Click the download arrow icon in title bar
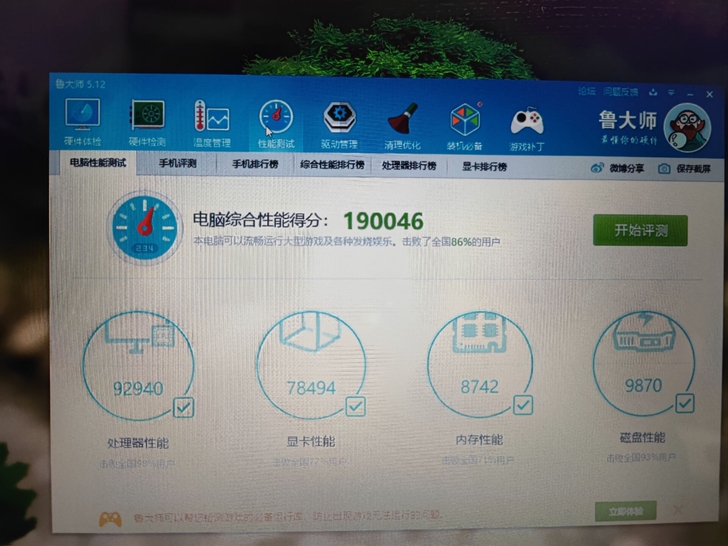The width and height of the screenshot is (728, 546). coord(653,92)
